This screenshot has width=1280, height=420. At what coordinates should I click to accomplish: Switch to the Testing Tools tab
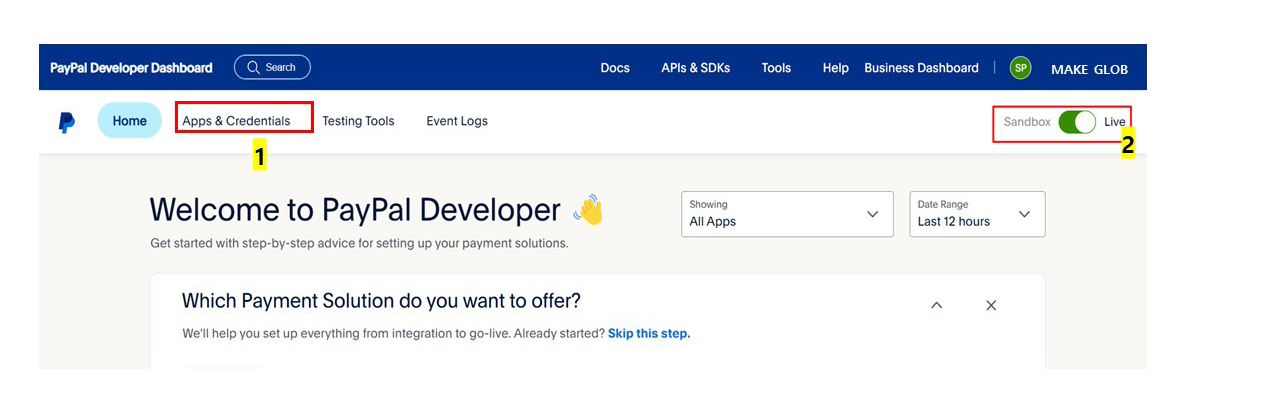358,121
